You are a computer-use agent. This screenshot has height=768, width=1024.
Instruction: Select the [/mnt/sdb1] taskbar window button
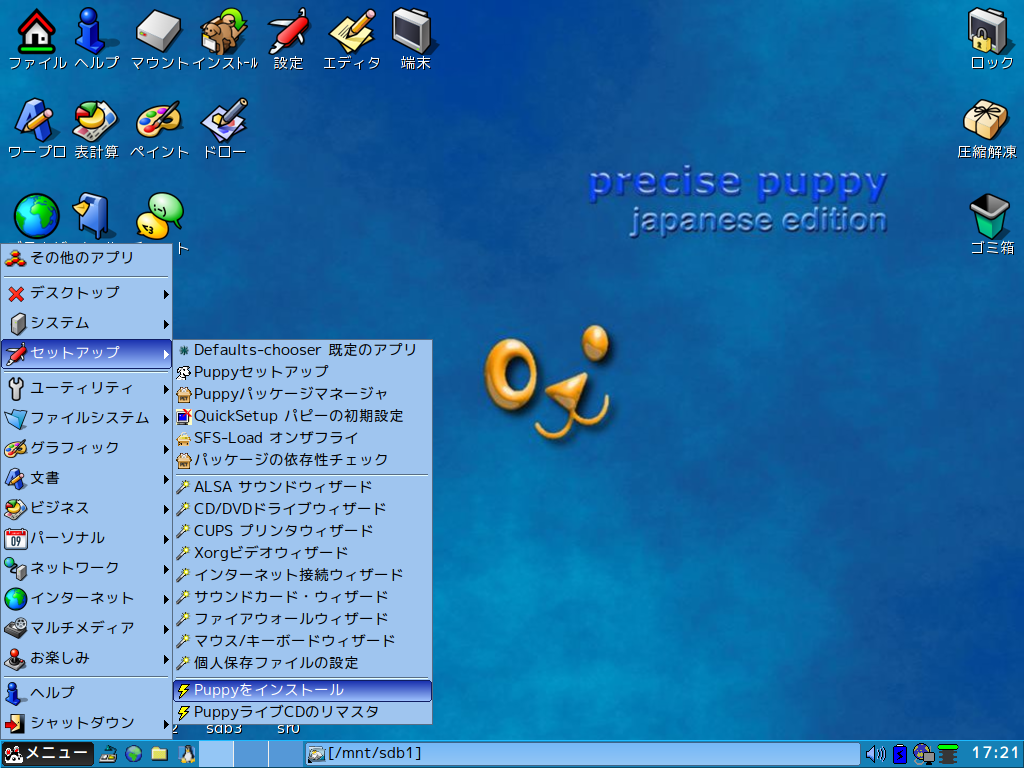(582, 754)
